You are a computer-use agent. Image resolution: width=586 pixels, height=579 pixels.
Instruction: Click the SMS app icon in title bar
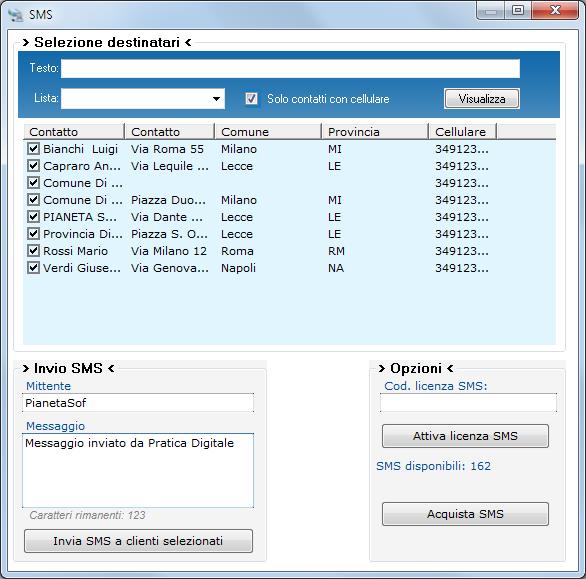pyautogui.click(x=16, y=15)
